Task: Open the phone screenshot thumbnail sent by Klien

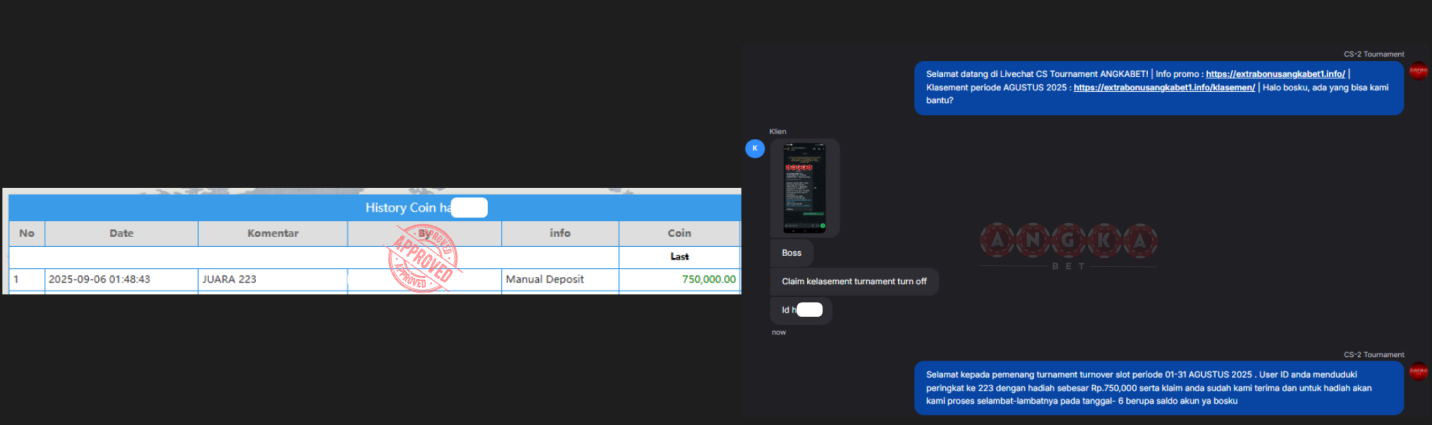Action: tap(805, 188)
